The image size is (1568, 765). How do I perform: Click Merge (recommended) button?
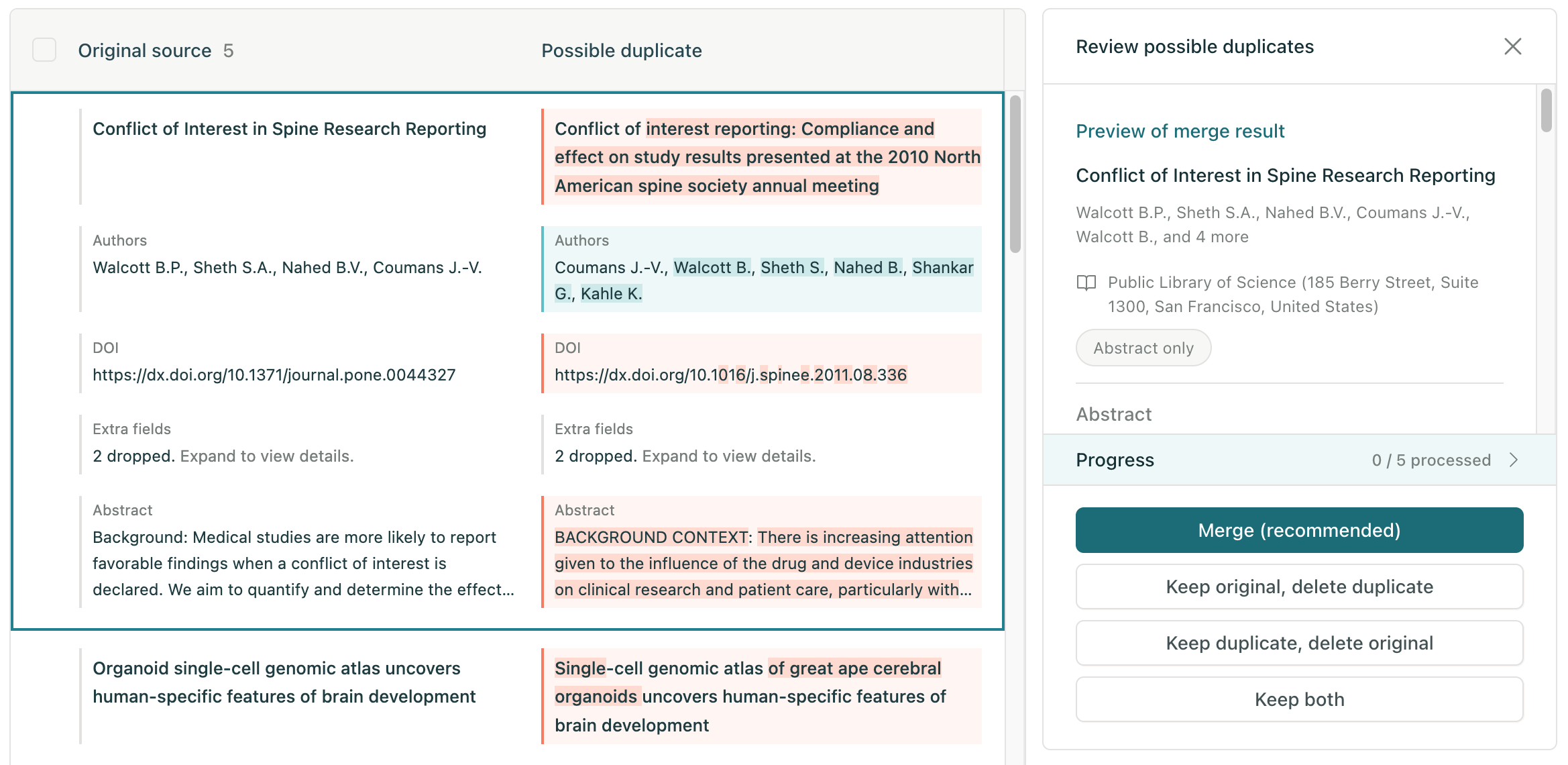pyautogui.click(x=1299, y=530)
